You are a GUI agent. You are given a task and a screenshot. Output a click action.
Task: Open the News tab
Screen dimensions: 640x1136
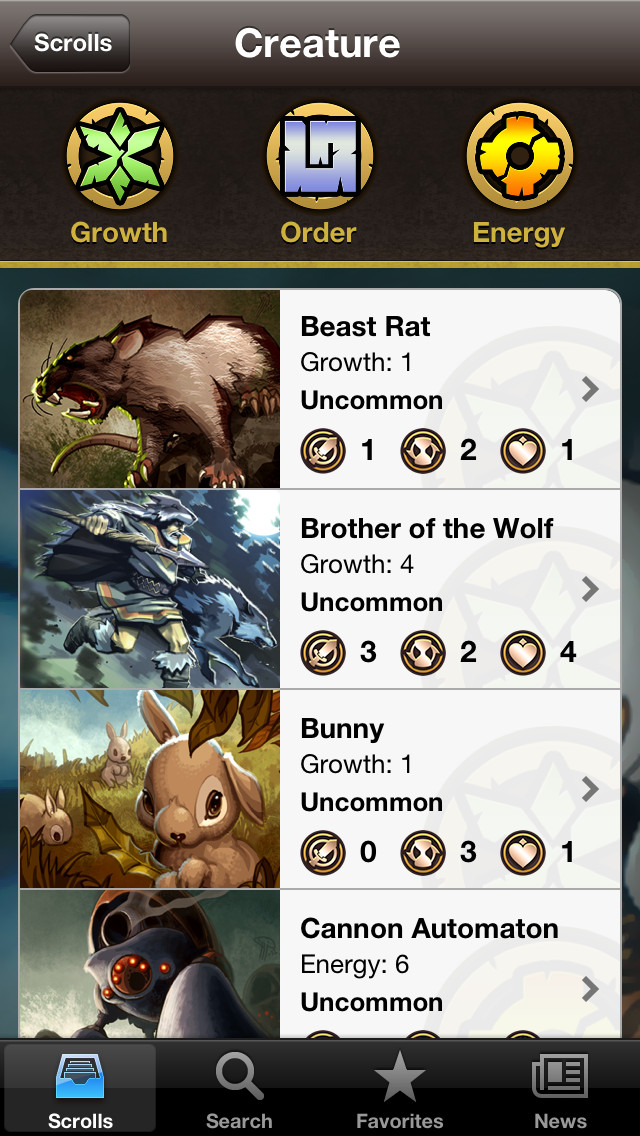560,1089
